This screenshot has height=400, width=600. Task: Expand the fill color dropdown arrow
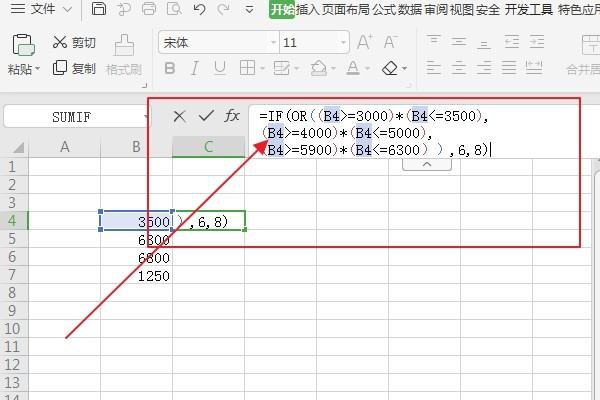coord(333,69)
